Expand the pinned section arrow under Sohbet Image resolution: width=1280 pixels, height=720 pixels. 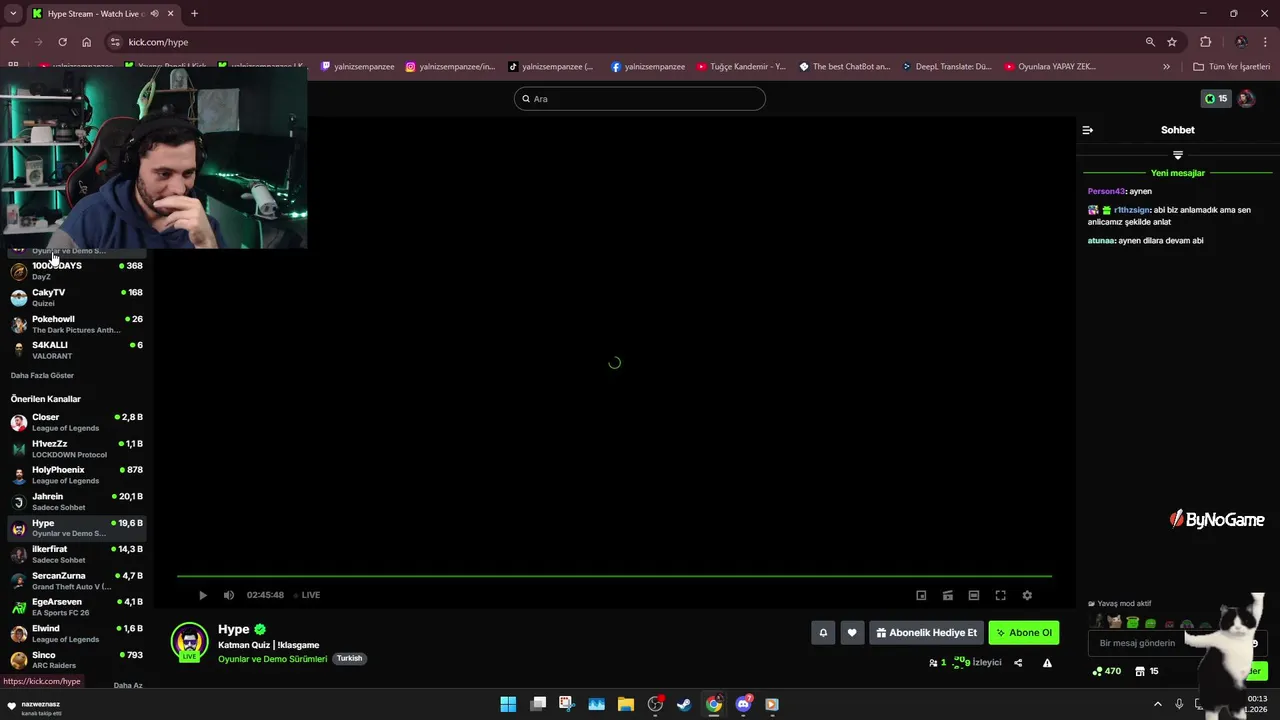(1178, 155)
